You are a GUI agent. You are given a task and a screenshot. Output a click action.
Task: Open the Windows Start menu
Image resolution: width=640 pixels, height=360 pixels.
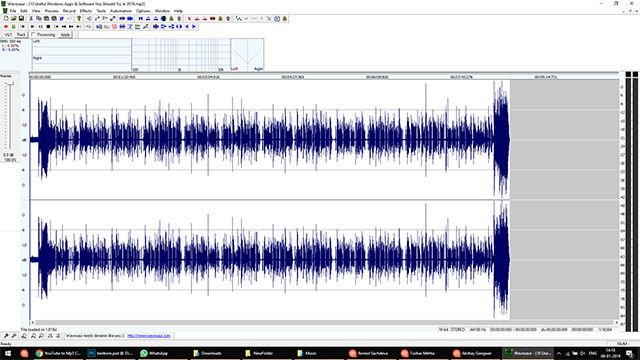point(8,353)
